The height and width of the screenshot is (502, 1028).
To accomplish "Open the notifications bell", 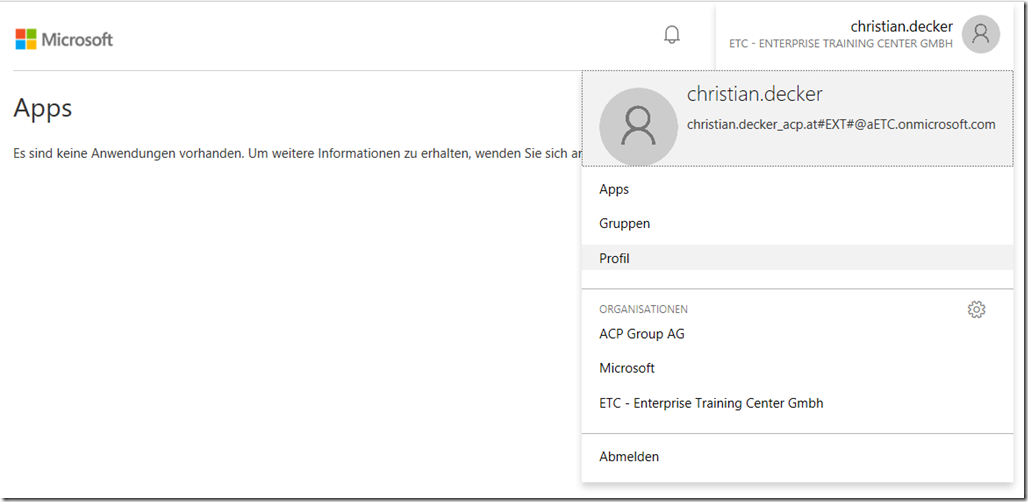I will click(x=672, y=35).
